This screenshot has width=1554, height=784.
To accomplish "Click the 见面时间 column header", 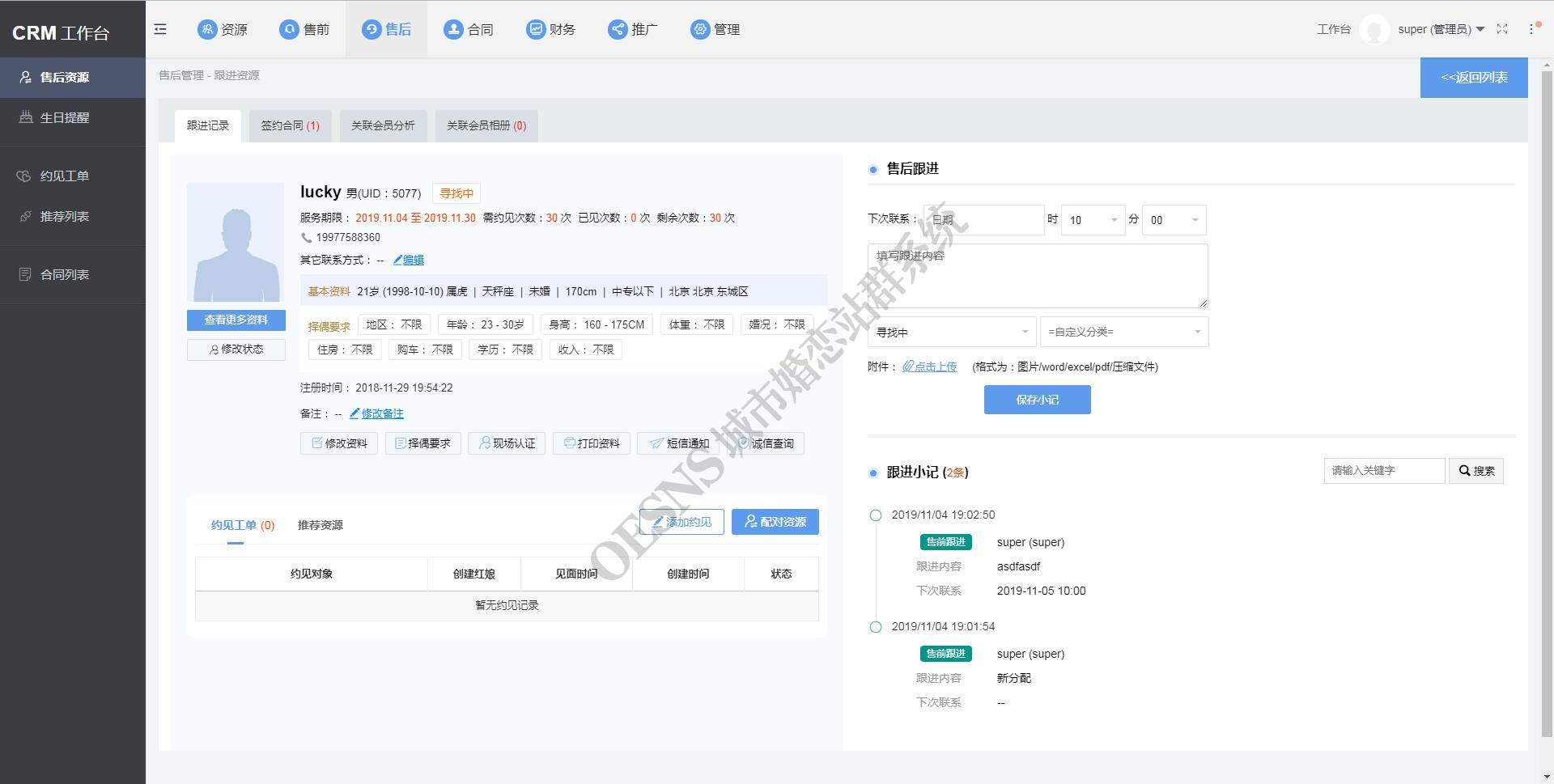I will 576,574.
